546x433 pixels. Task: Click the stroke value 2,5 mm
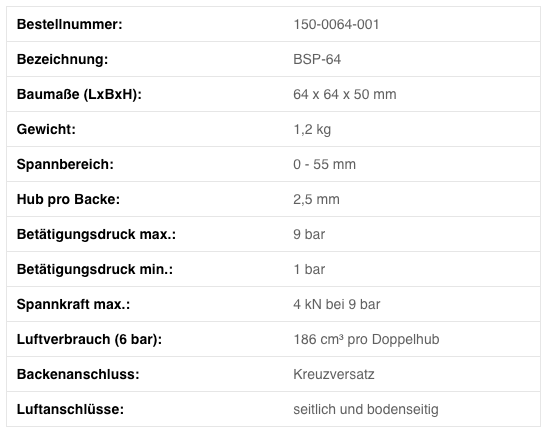click(x=316, y=200)
